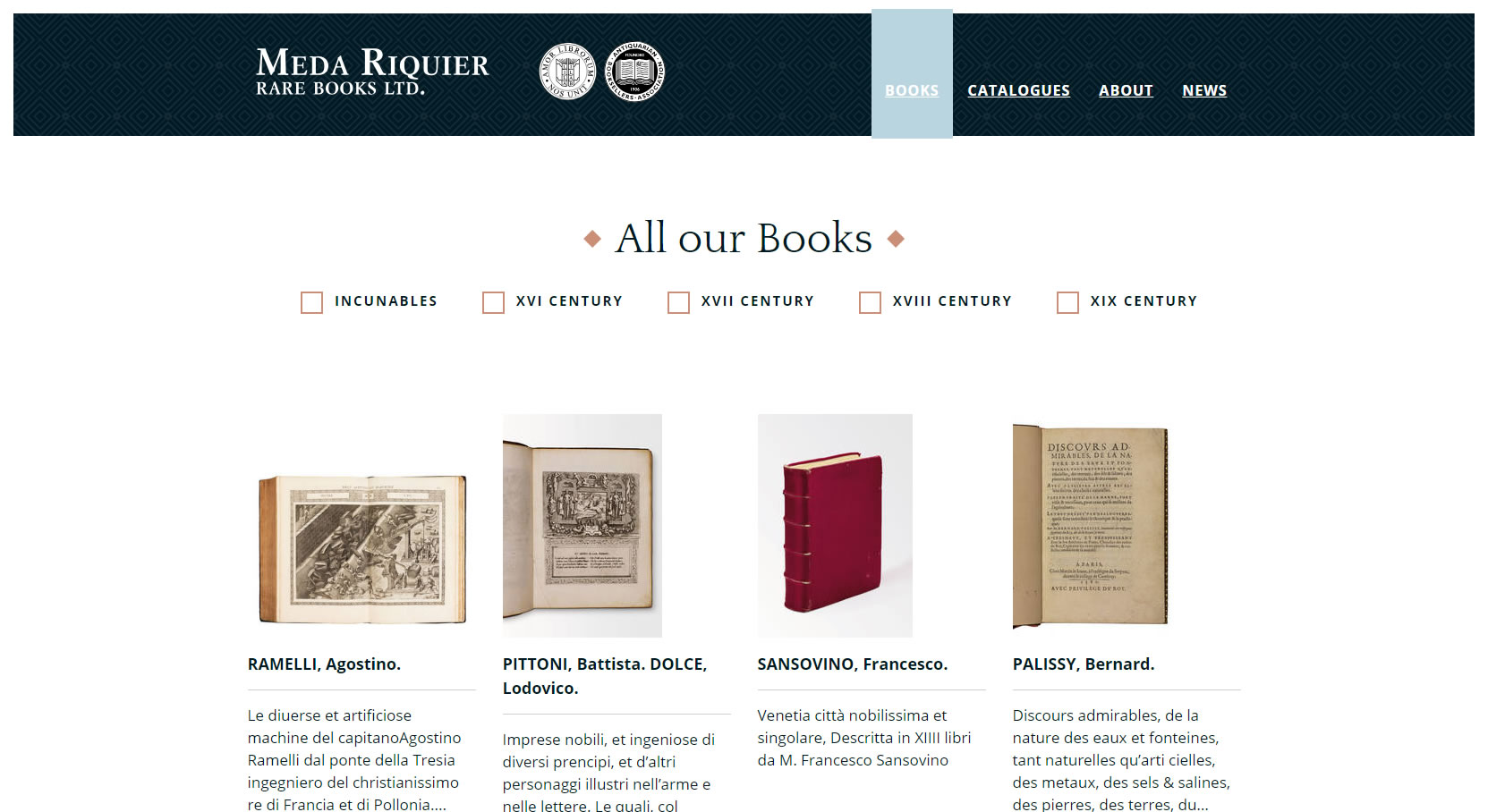Open the red-bound Sansovino book image
This screenshot has width=1488, height=812.
[x=835, y=526]
